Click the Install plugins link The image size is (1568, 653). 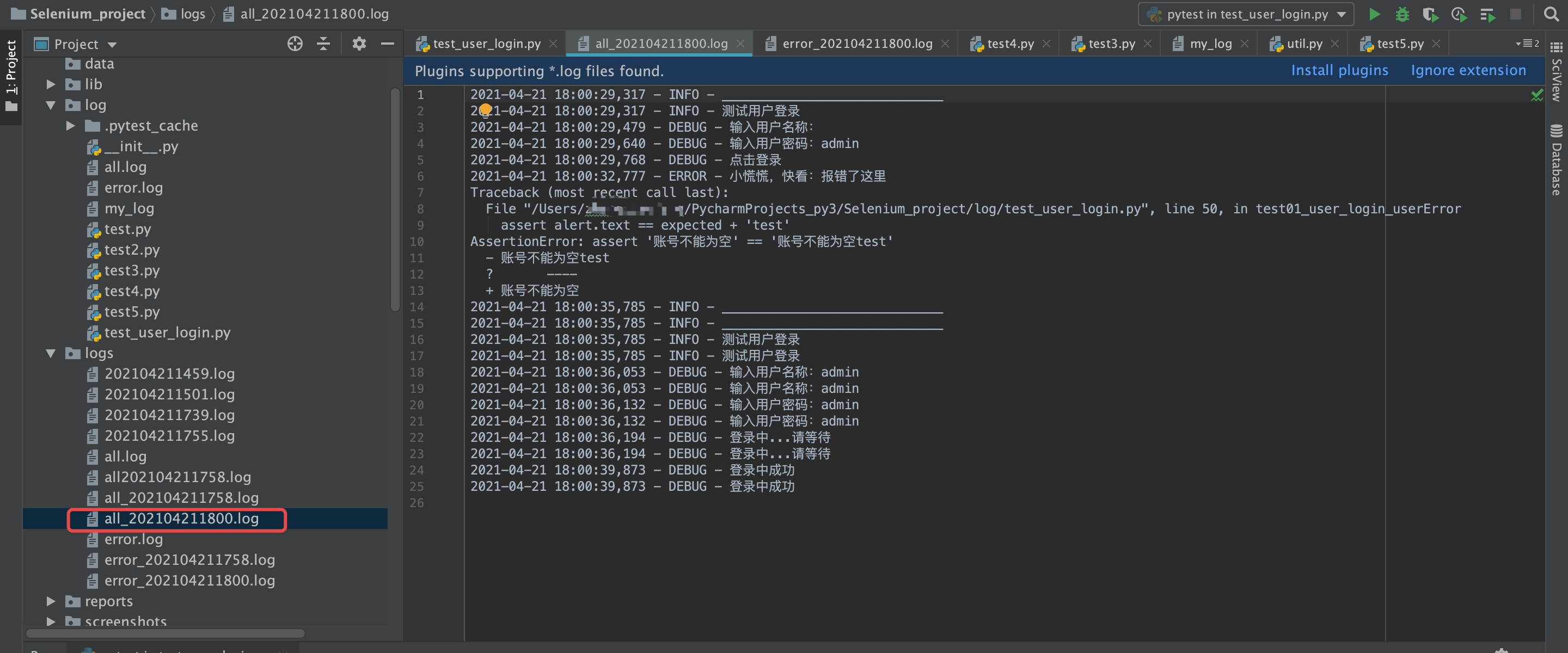point(1339,70)
